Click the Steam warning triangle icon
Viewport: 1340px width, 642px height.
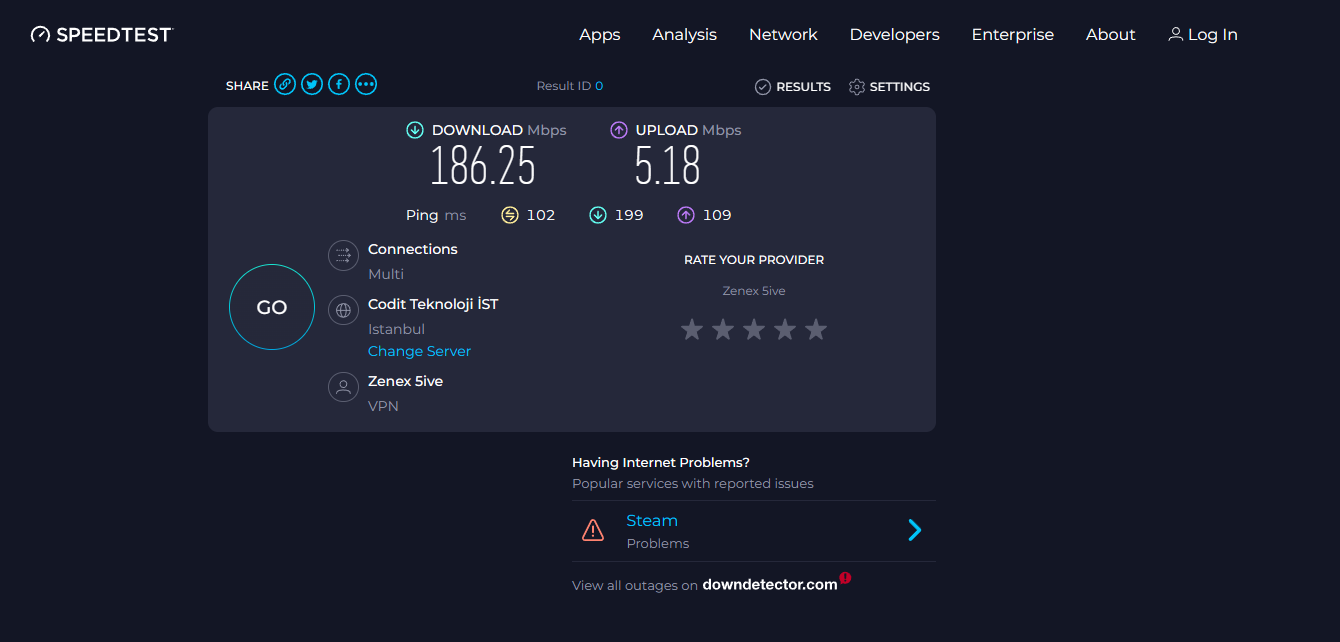coord(593,530)
